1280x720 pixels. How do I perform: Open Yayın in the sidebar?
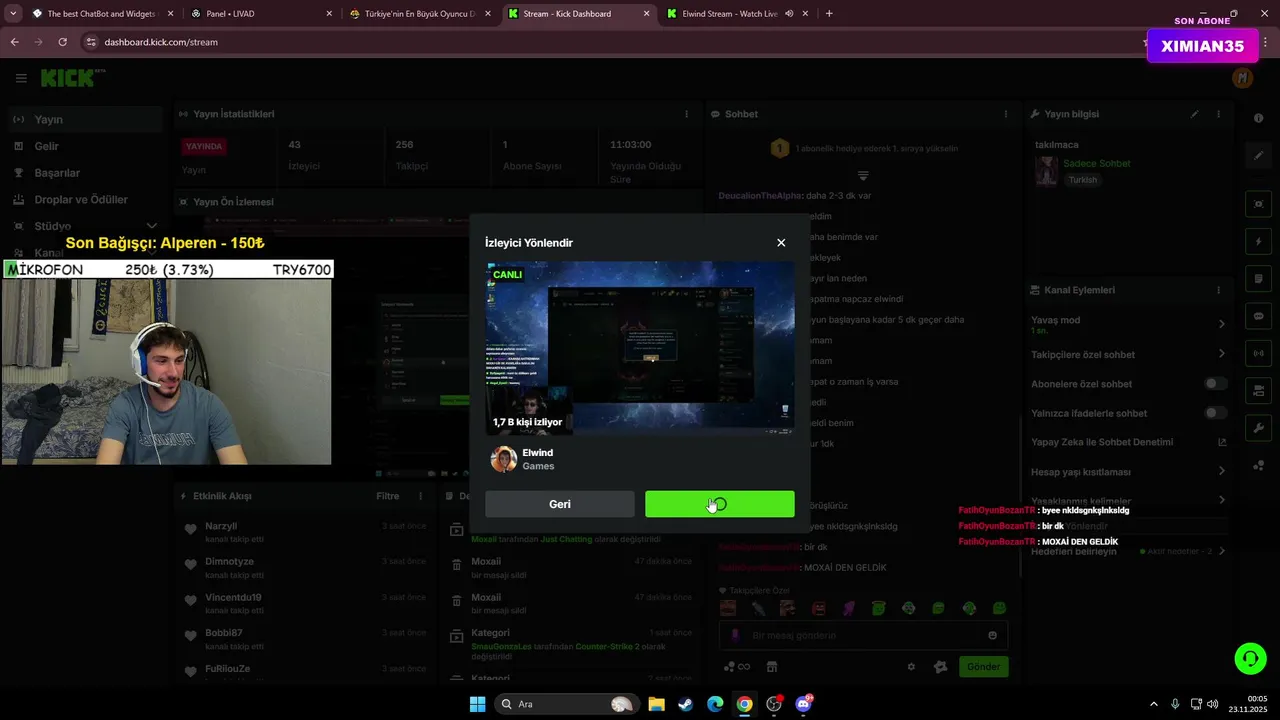[84, 119]
